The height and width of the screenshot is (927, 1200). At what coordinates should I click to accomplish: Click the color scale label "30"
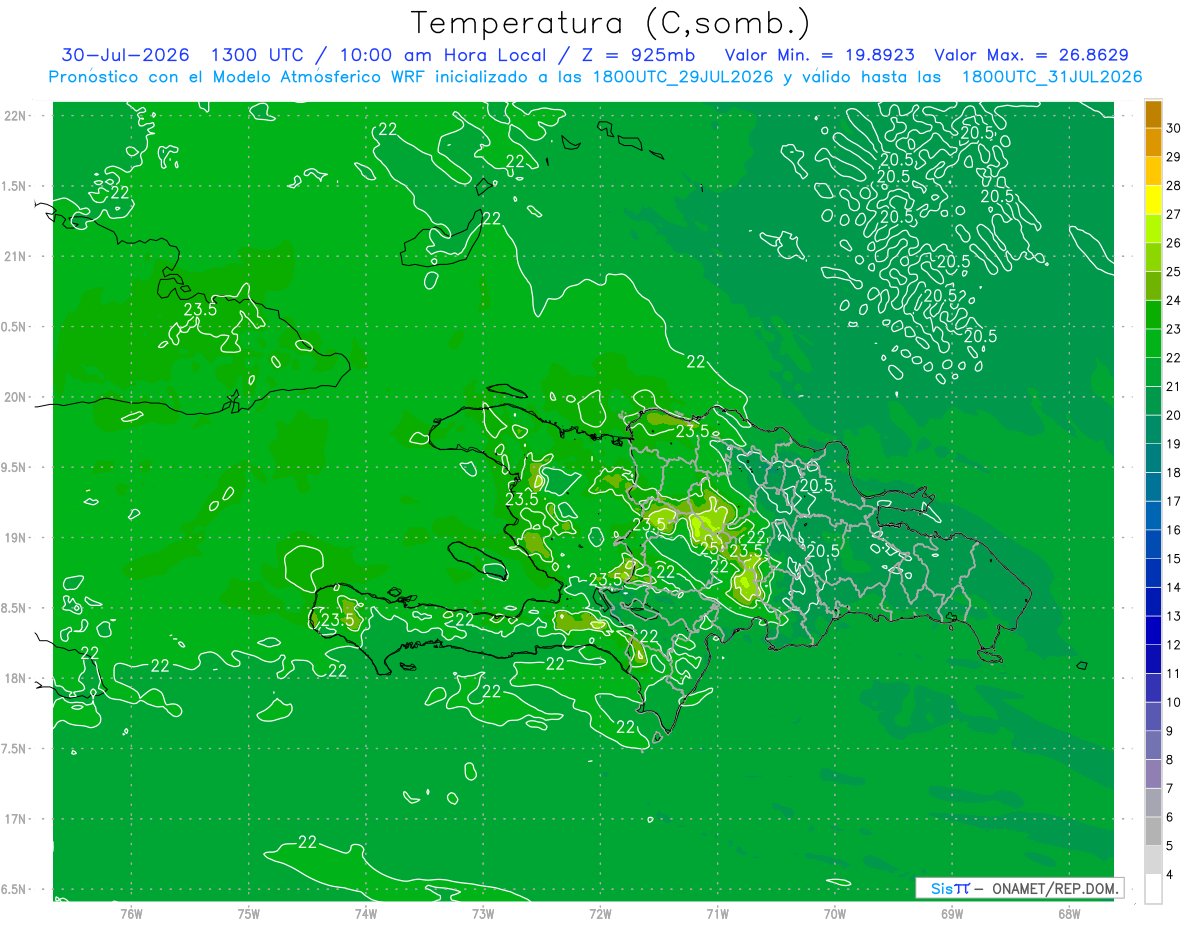click(x=1174, y=128)
